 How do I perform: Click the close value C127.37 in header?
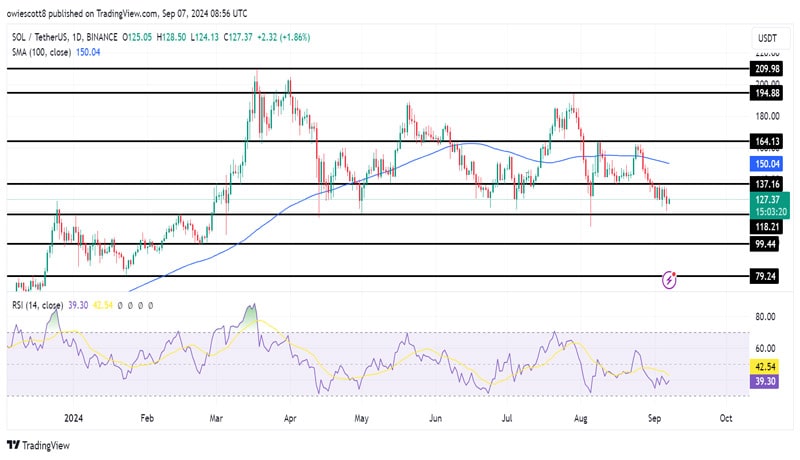click(238, 37)
